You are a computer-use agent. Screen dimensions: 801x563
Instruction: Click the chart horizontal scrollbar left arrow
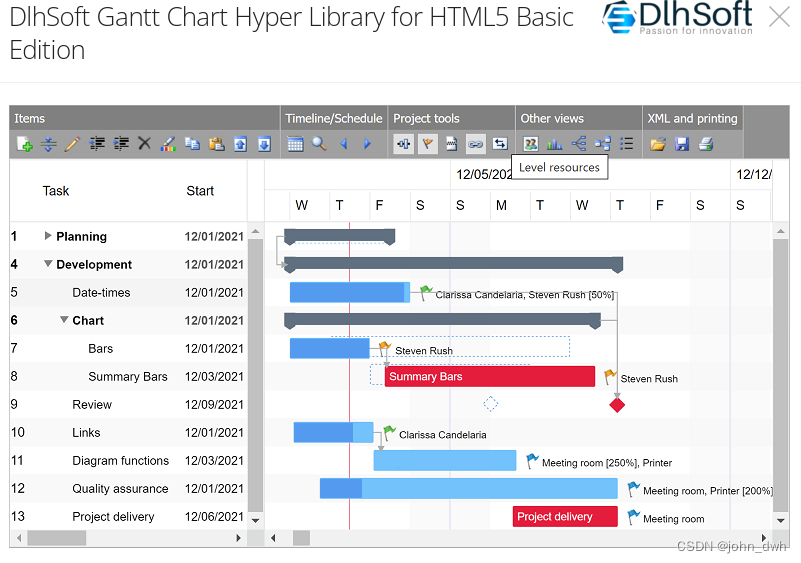click(x=273, y=538)
